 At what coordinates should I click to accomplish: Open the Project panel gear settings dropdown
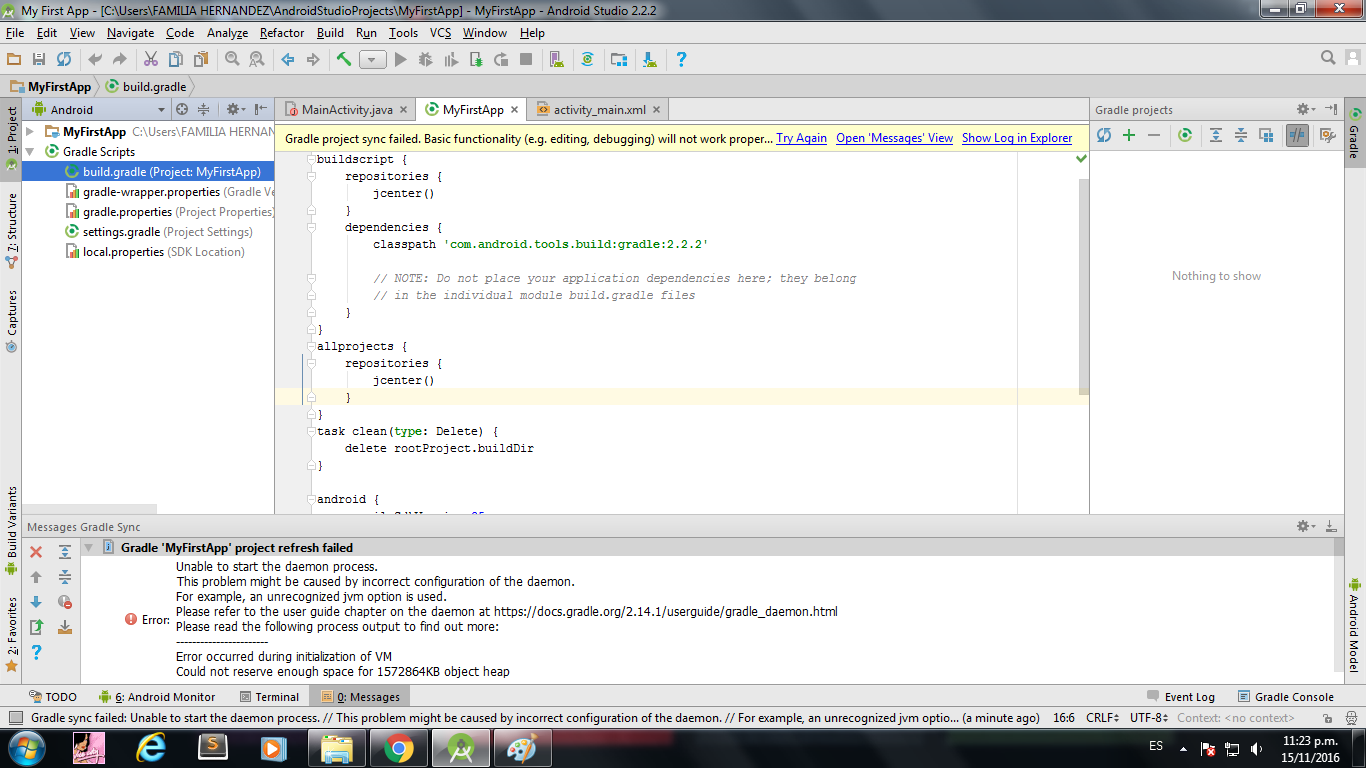[235, 109]
